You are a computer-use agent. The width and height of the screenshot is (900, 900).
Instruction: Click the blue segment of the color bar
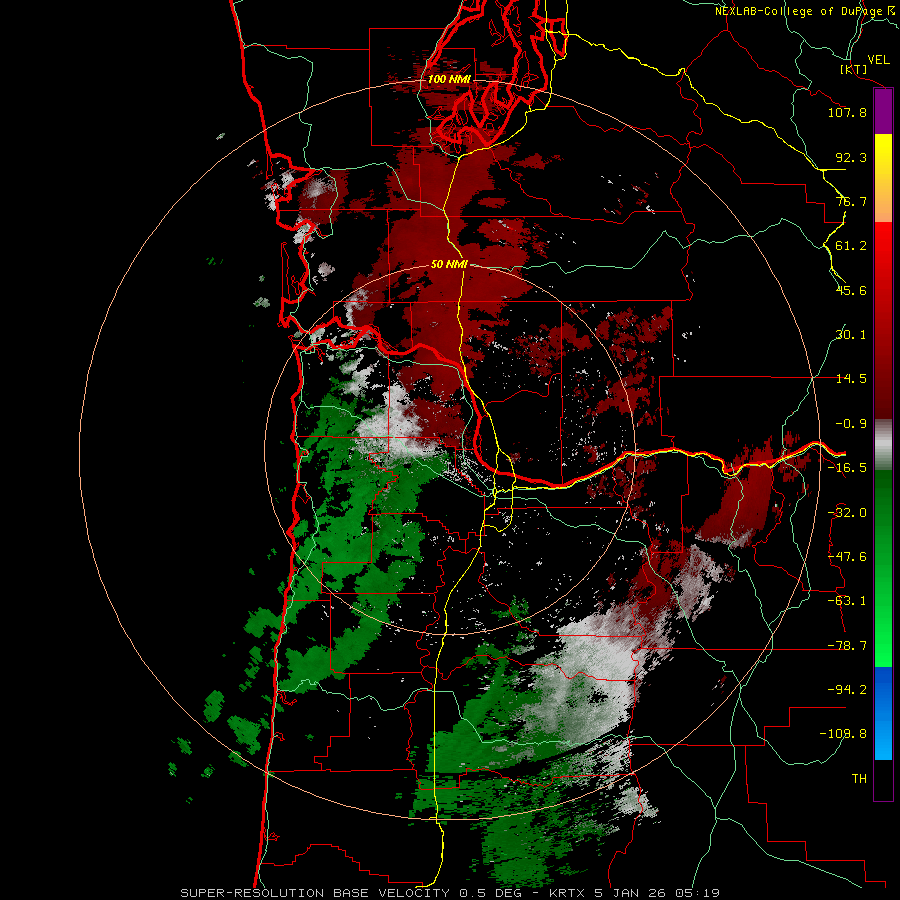pyautogui.click(x=883, y=713)
